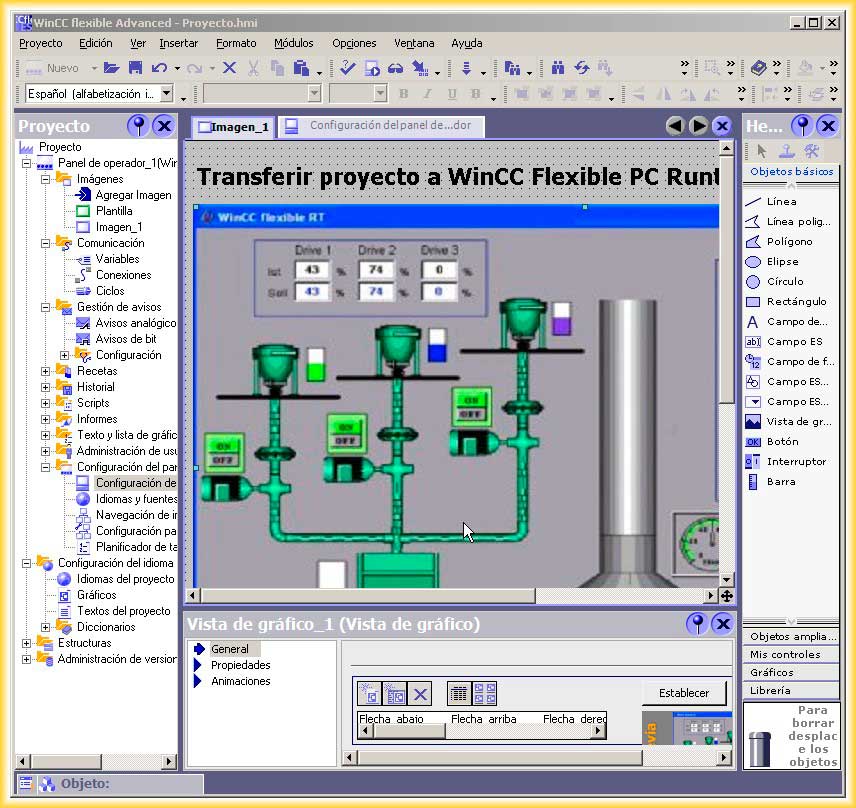Add an Interruptor switch object
Image resolution: width=856 pixels, height=808 pixels.
[795, 461]
